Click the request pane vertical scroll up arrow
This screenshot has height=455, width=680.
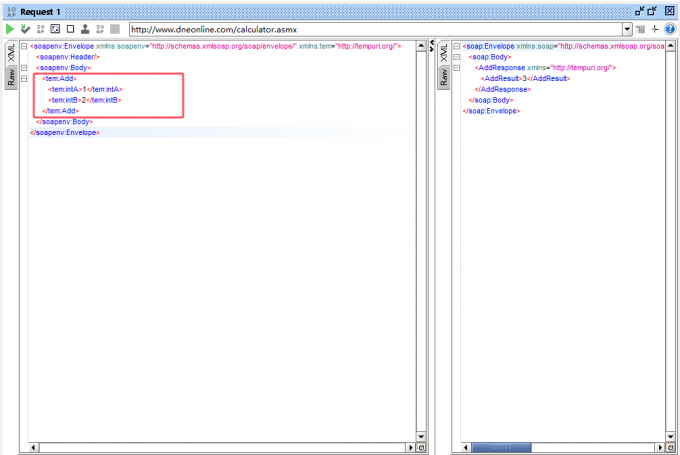pos(421,46)
